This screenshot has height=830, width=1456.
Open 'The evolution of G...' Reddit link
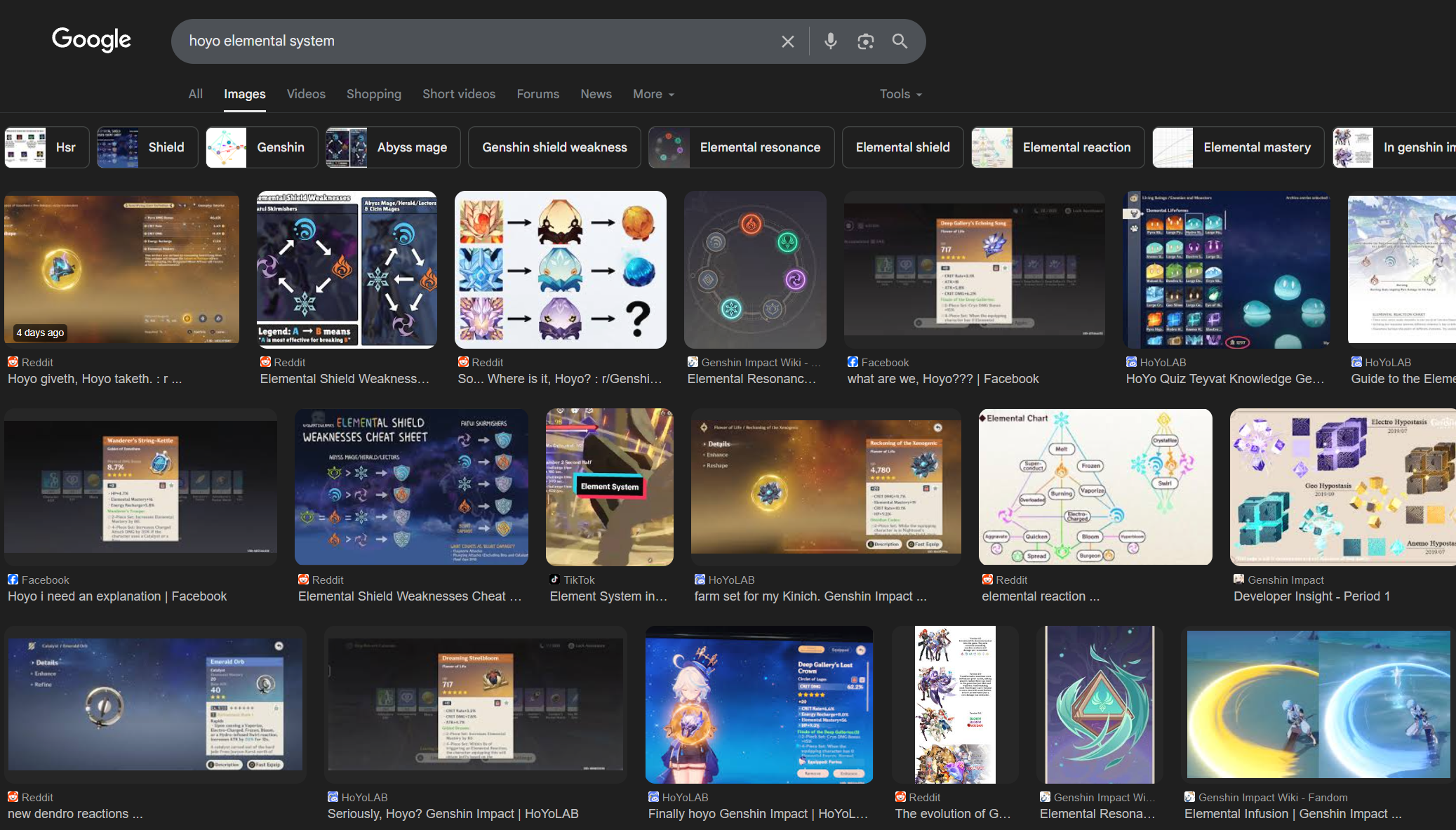point(953,814)
